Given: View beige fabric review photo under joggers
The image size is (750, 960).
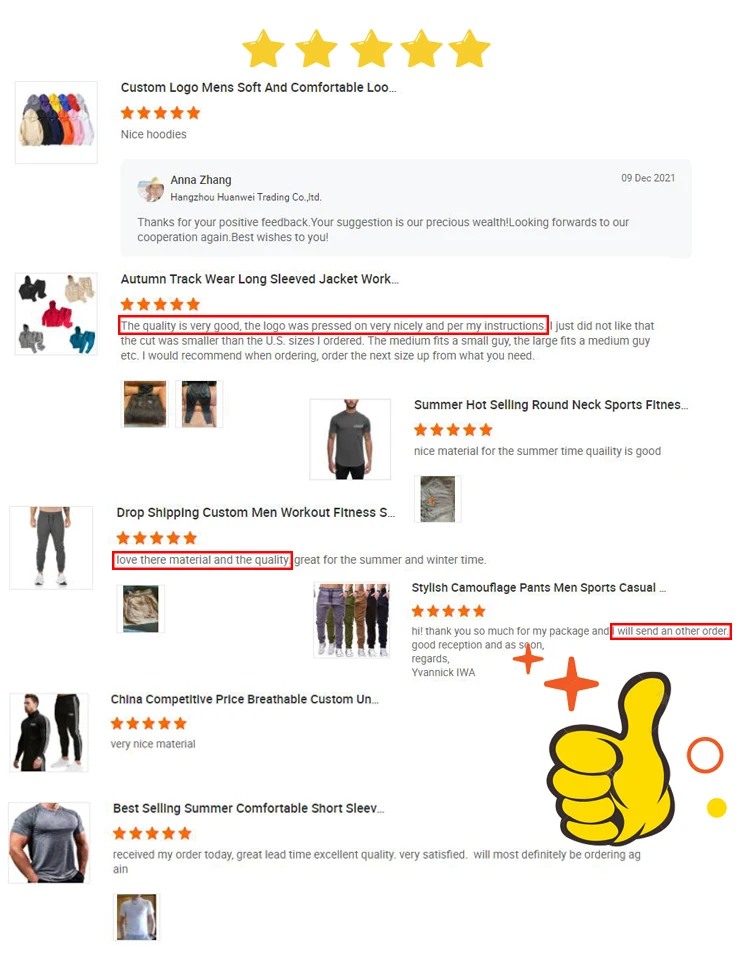Looking at the screenshot, I should click(141, 609).
